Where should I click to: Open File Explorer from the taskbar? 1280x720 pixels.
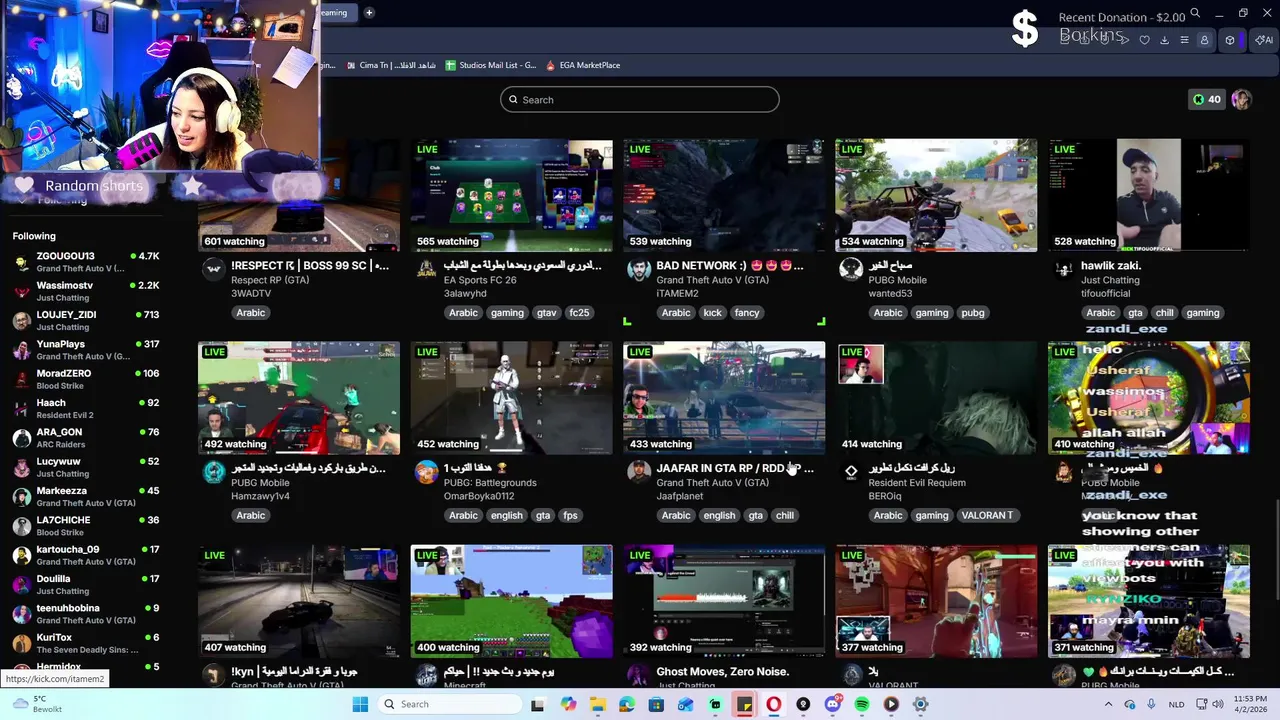(x=597, y=704)
